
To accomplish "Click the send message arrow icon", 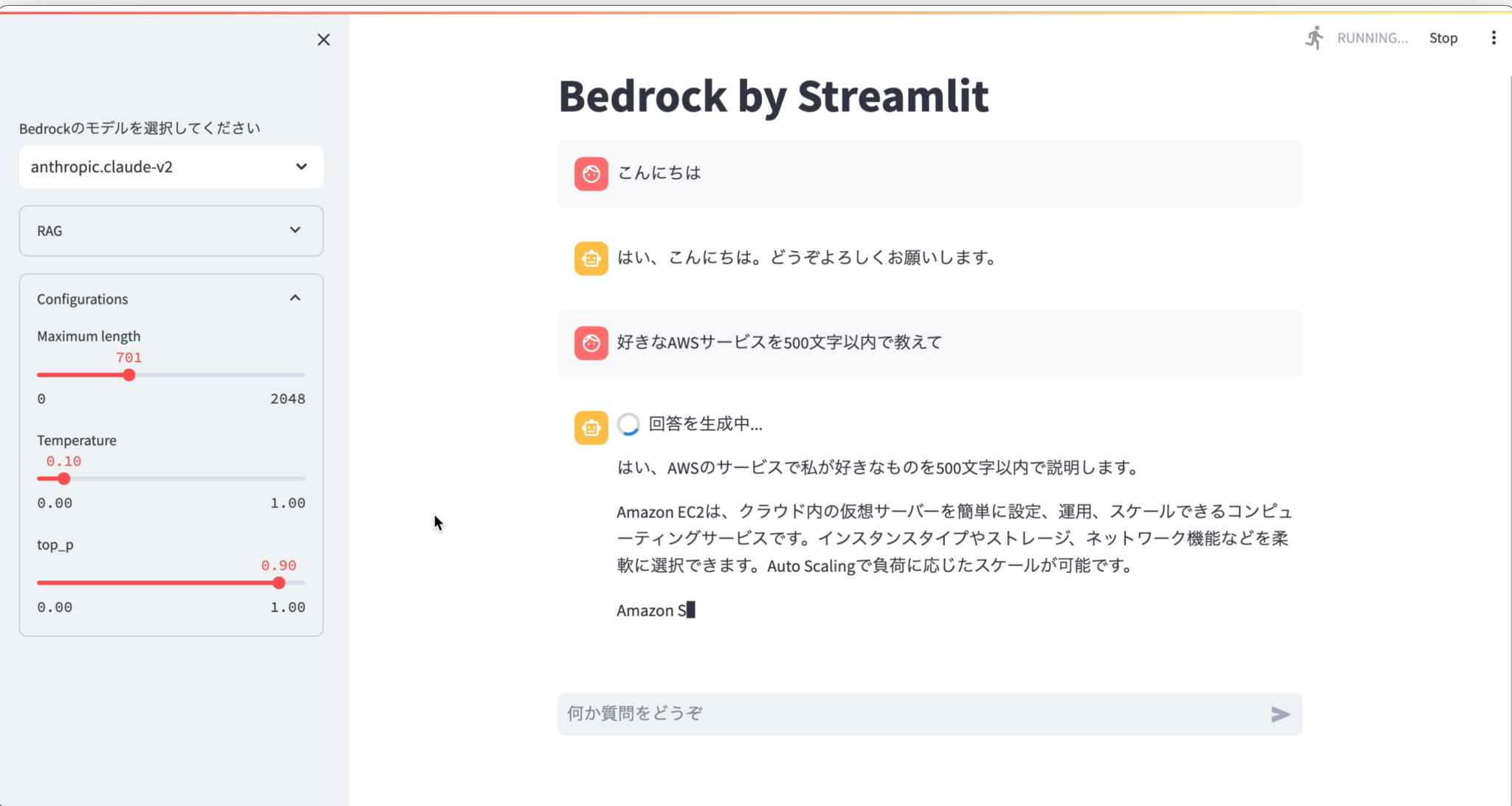I will (x=1280, y=714).
